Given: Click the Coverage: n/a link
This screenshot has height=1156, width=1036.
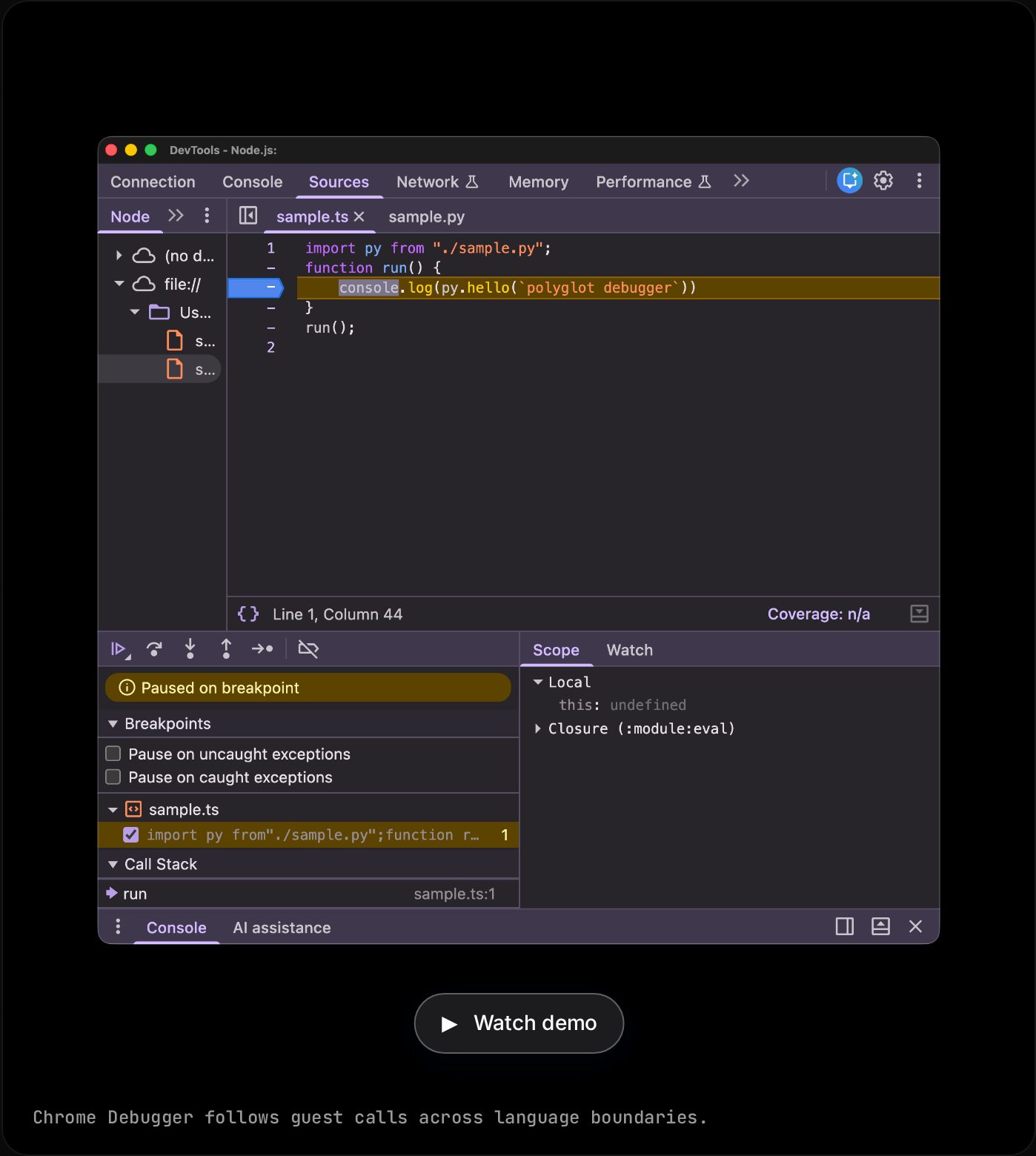Looking at the screenshot, I should (819, 614).
